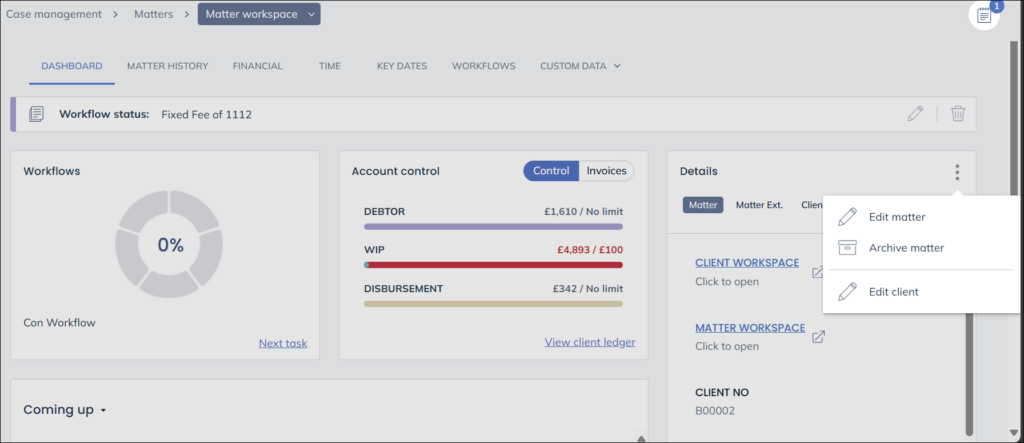This screenshot has height=443, width=1024.
Task: Switch Account control to Invoices view
Action: [x=606, y=171]
